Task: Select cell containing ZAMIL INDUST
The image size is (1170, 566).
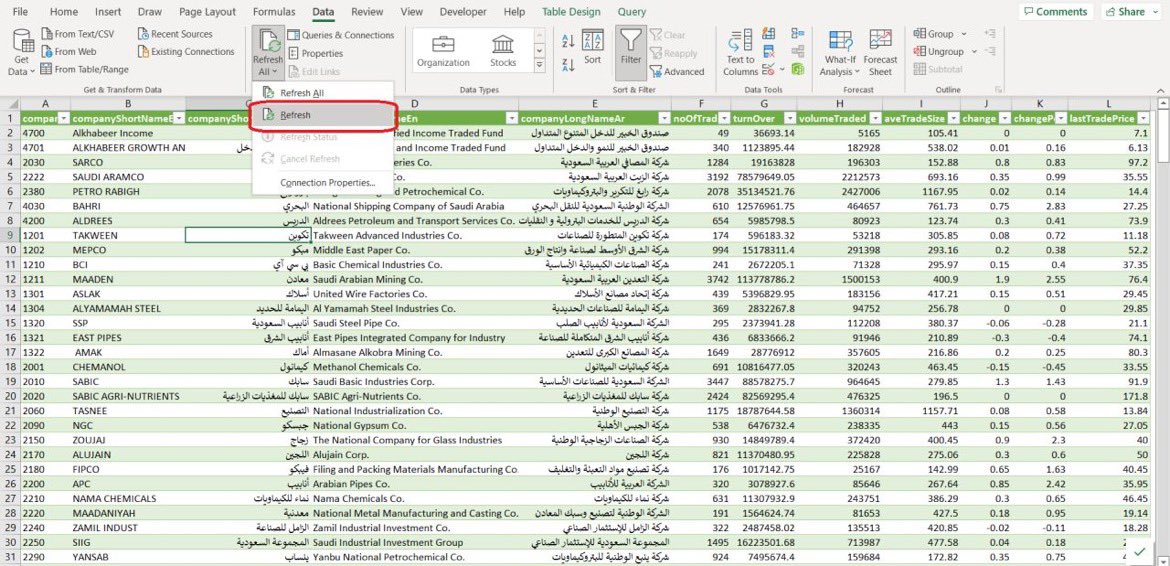Action: point(128,527)
